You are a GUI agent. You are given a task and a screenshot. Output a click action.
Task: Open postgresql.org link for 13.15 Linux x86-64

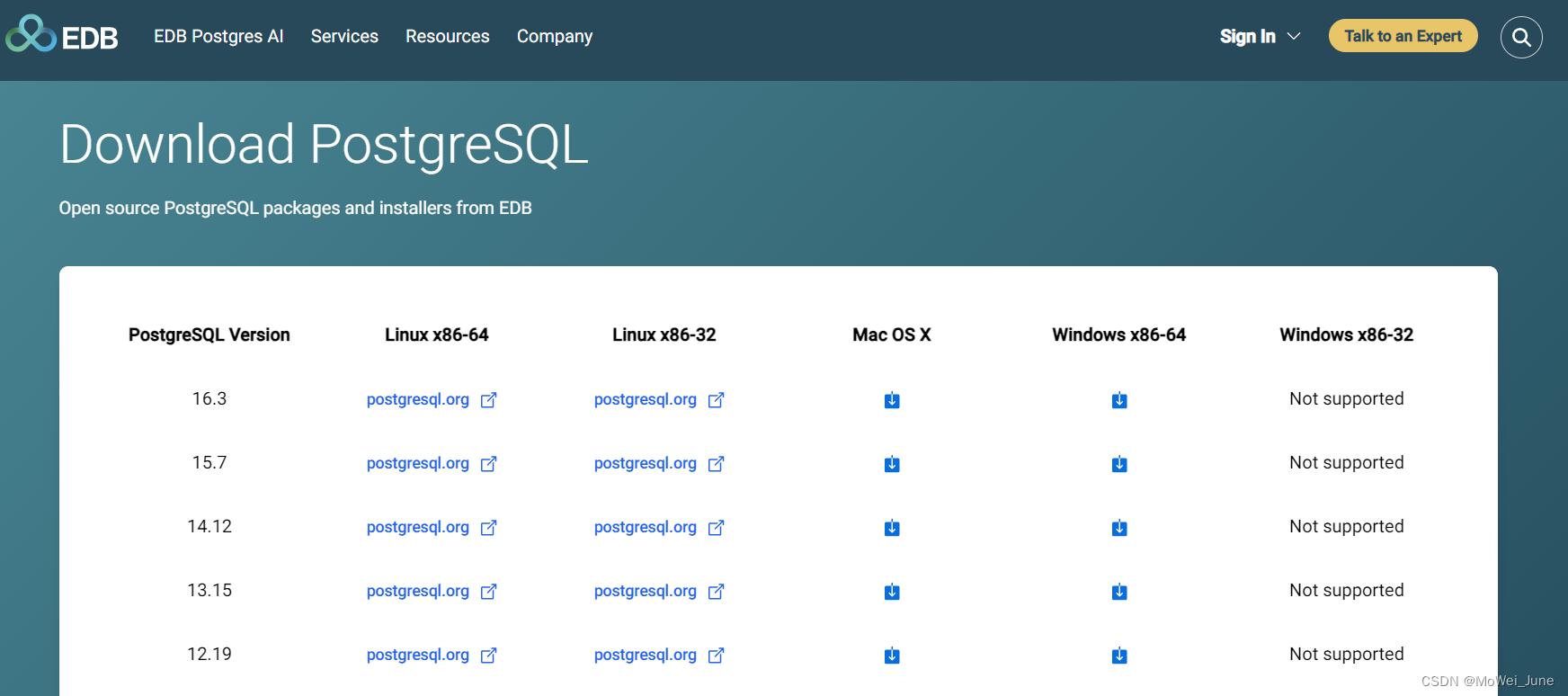418,591
